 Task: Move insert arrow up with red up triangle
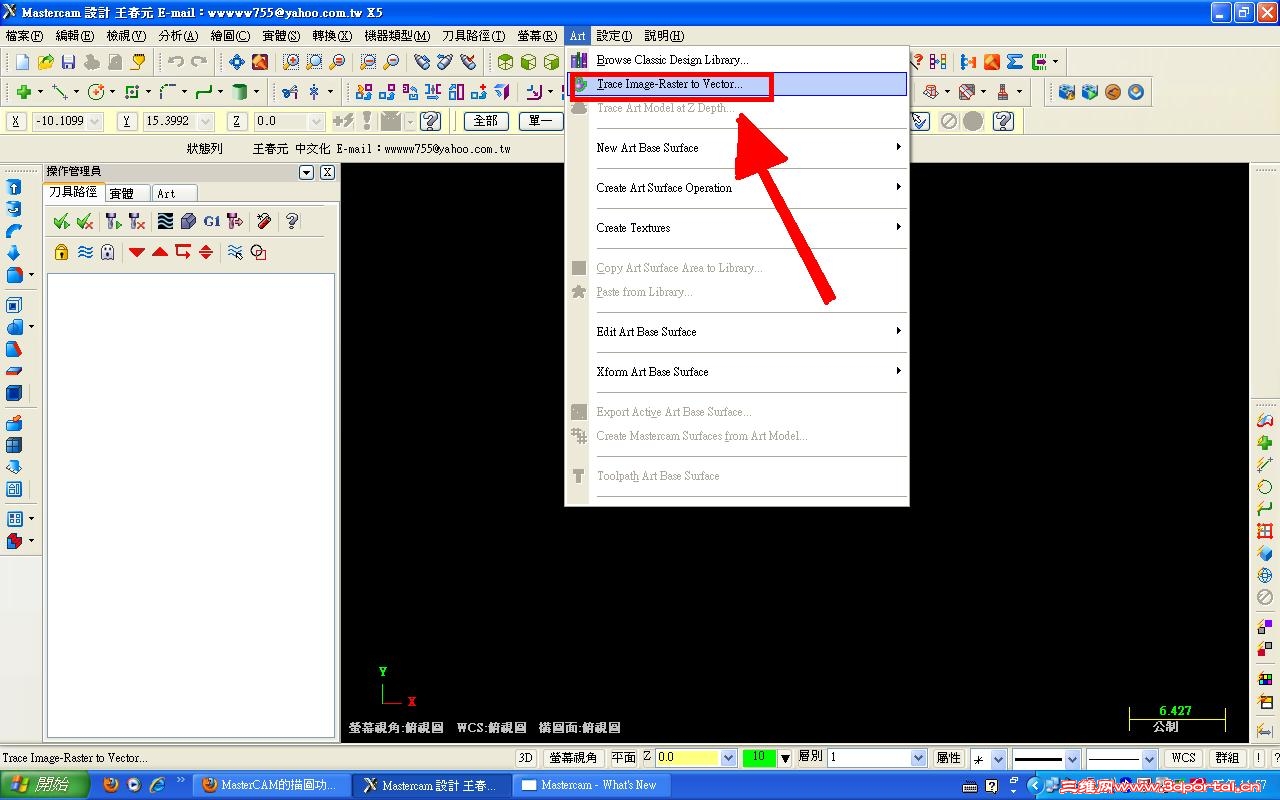[x=160, y=252]
